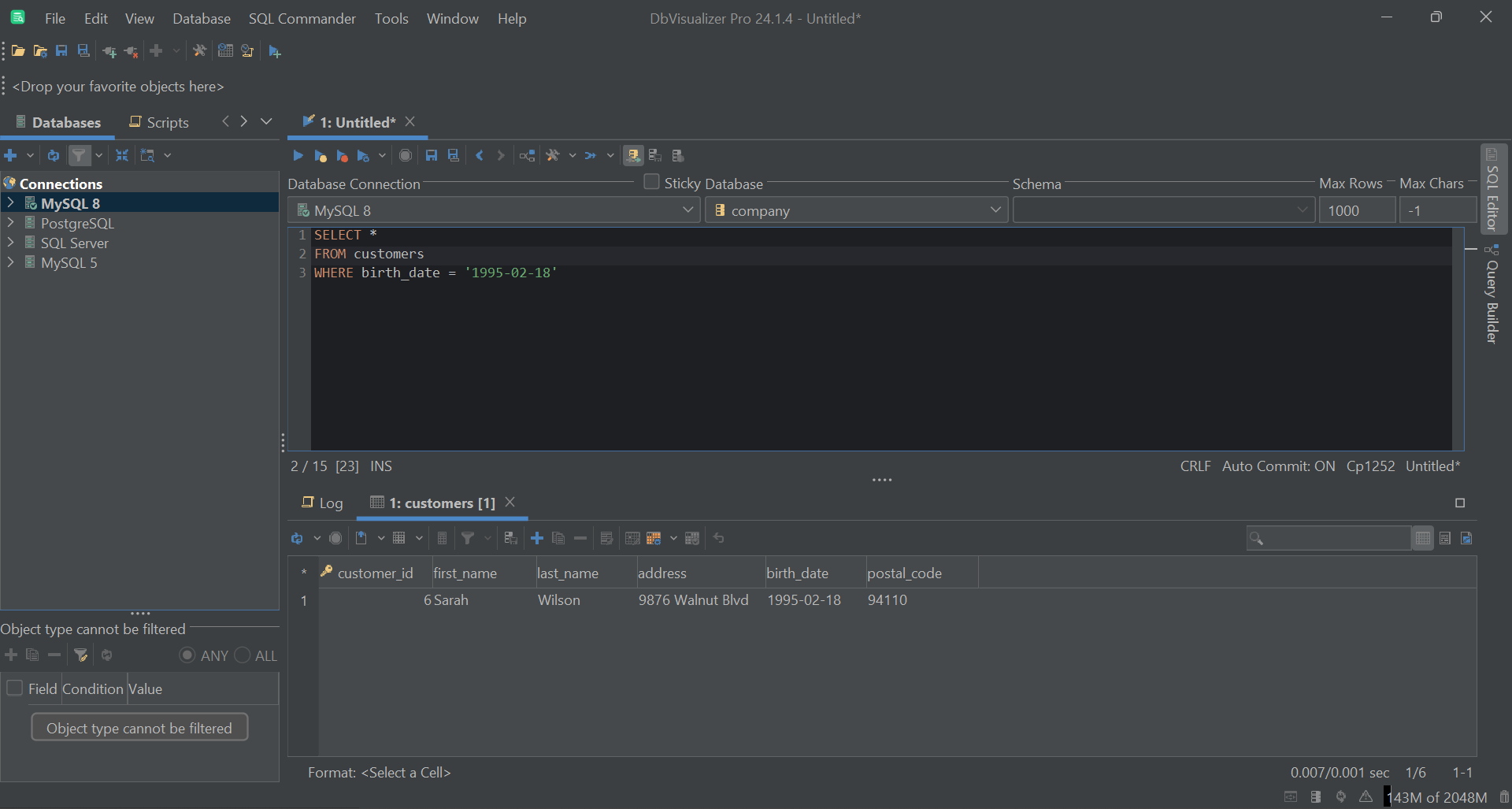The height and width of the screenshot is (809, 1512).
Task: Expand the PostgreSQL connection node
Action: point(11,223)
